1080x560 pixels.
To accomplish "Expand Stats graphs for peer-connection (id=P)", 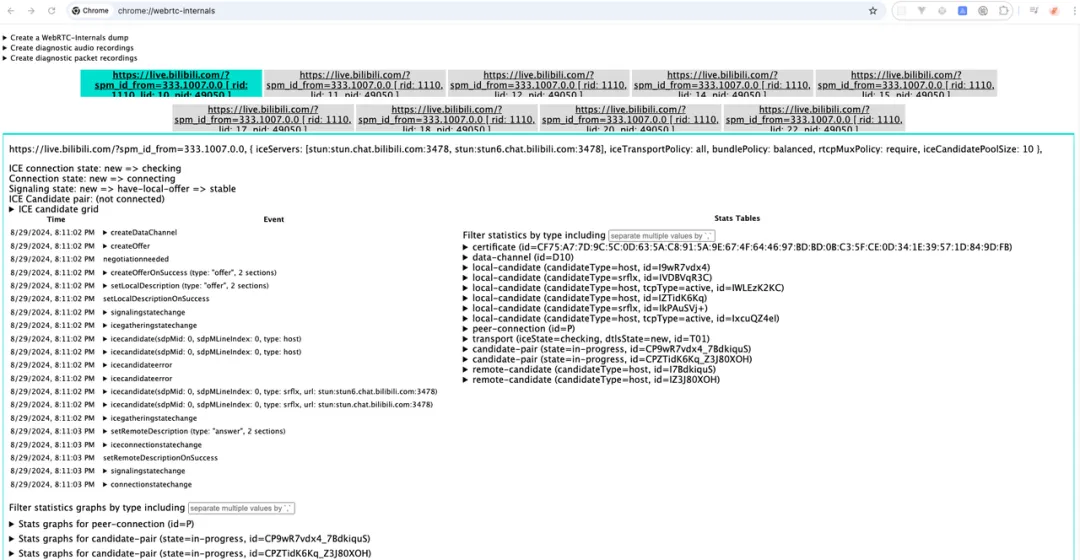I will click(x=102, y=524).
